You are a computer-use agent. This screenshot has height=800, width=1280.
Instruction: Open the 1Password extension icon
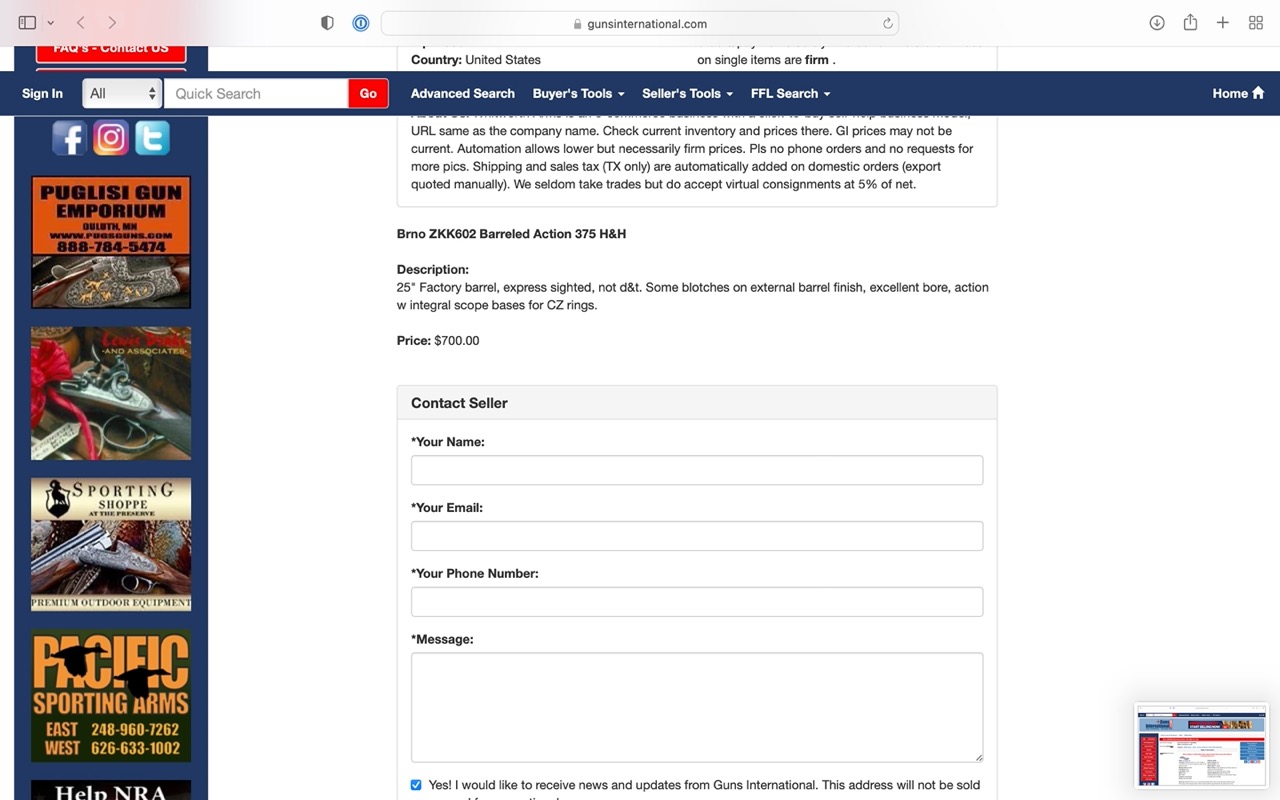pyautogui.click(x=361, y=23)
